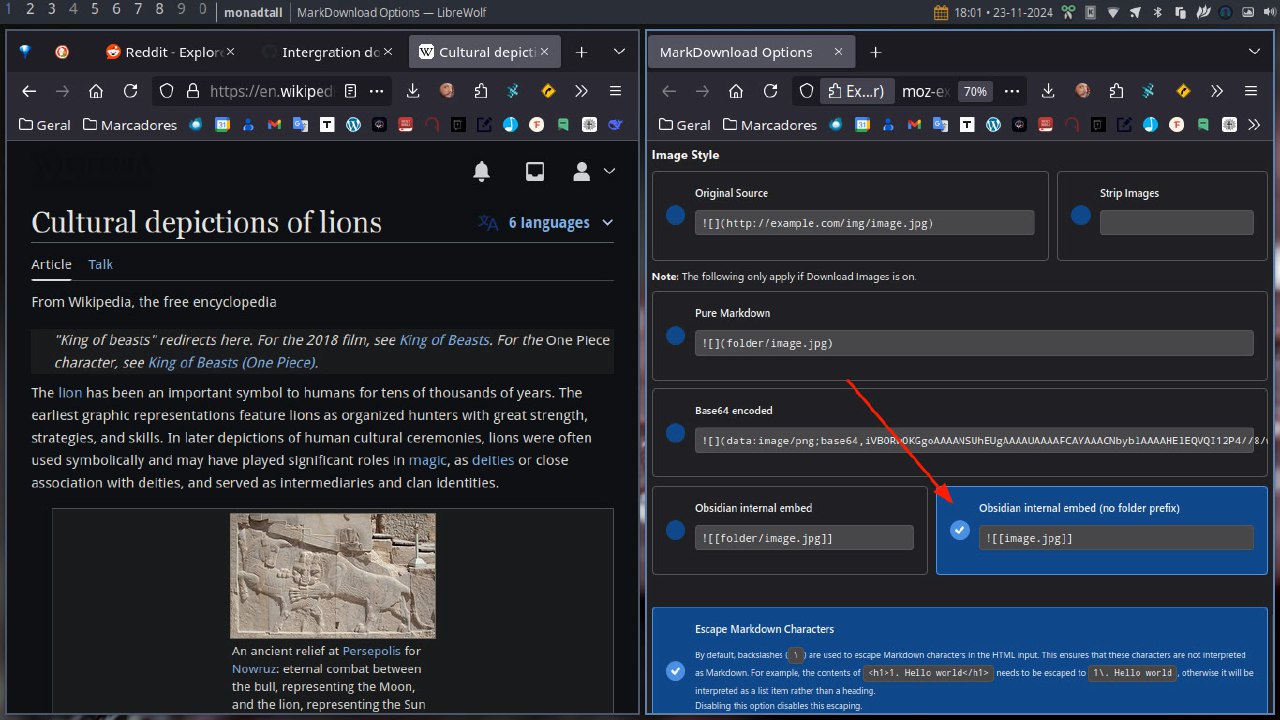The width and height of the screenshot is (1280, 720).
Task: Click the Original Source example field
Action: click(864, 223)
